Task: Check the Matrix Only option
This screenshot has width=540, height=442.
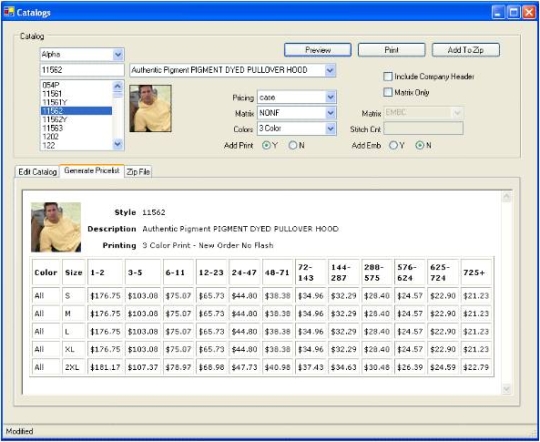Action: click(x=388, y=92)
